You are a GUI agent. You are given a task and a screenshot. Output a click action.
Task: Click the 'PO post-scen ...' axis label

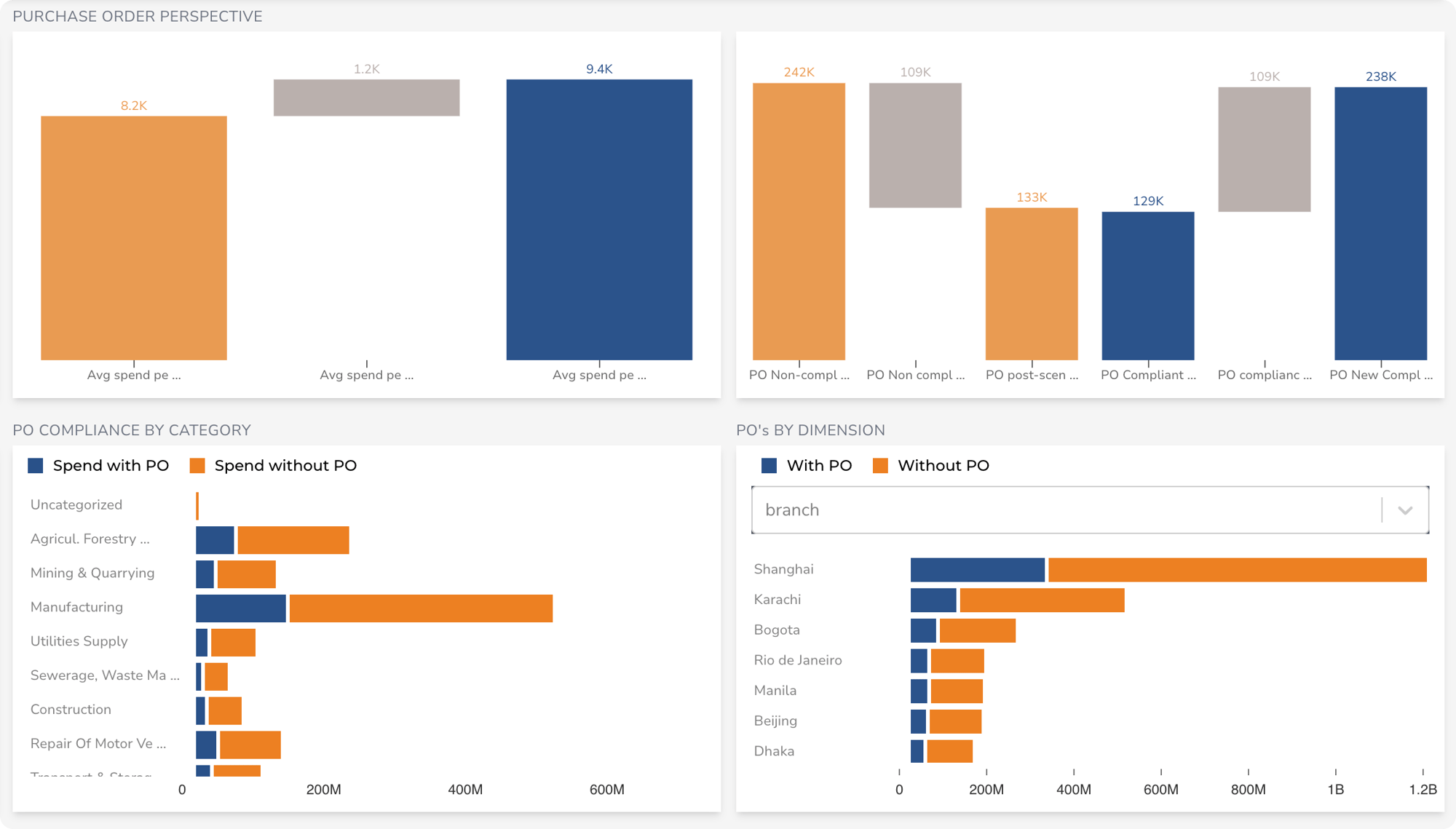coord(1032,375)
